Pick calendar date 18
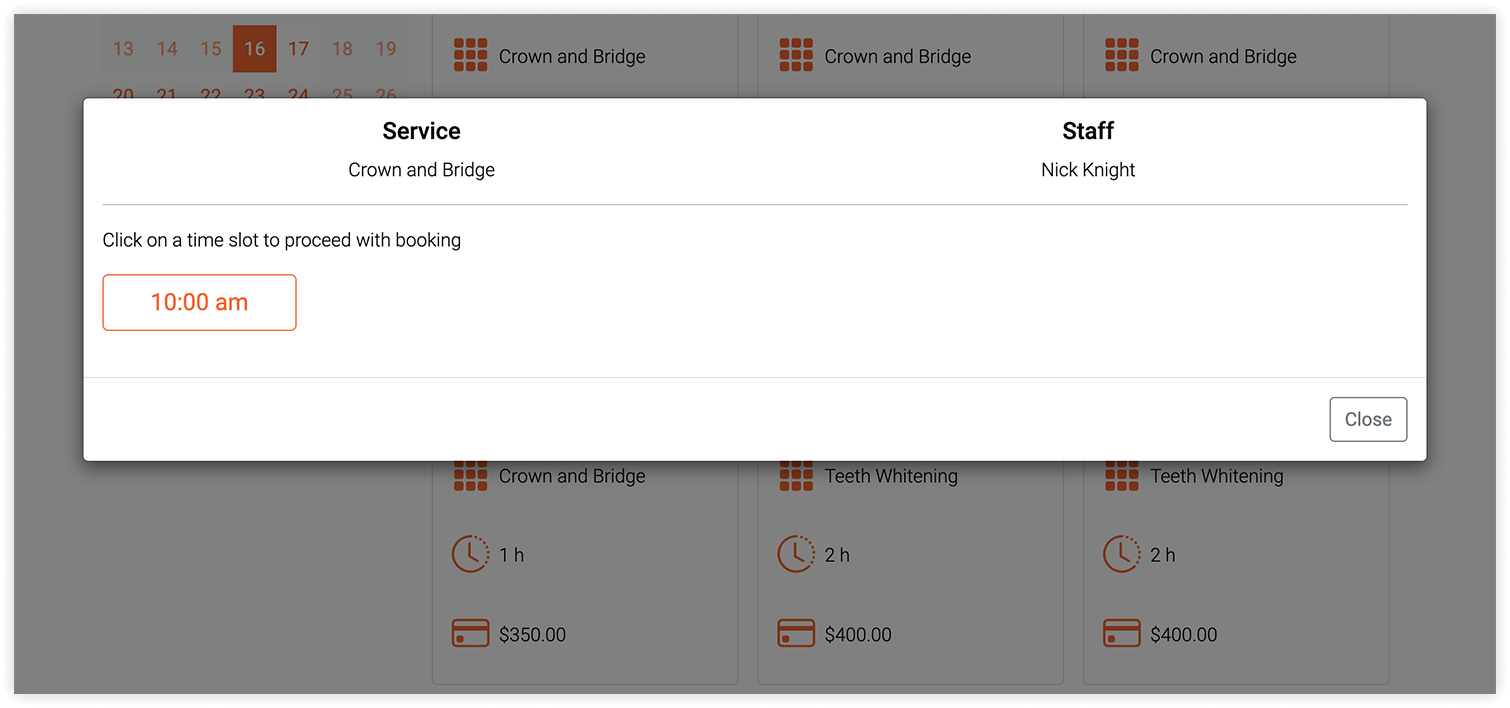The image size is (1510, 708). point(342,49)
